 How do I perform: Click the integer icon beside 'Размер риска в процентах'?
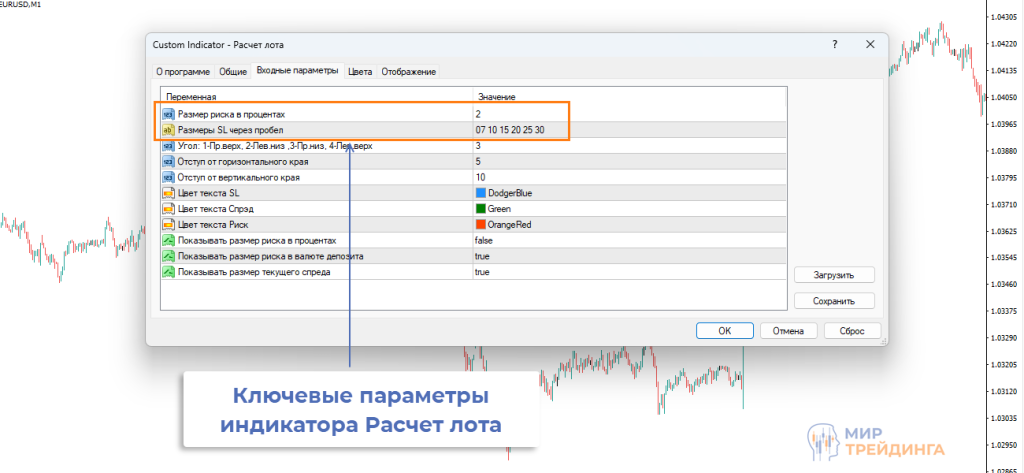coord(168,115)
